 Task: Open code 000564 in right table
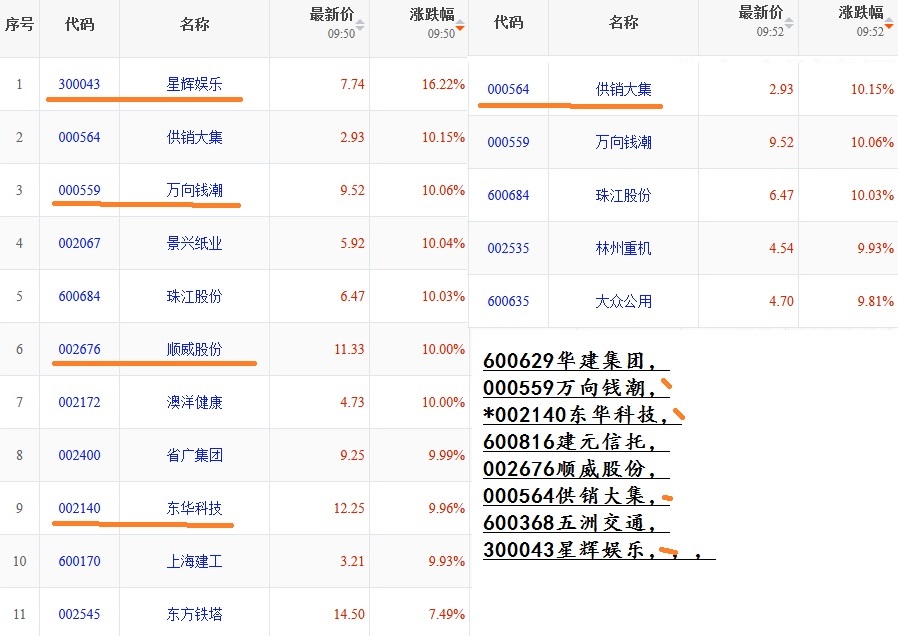(508, 89)
